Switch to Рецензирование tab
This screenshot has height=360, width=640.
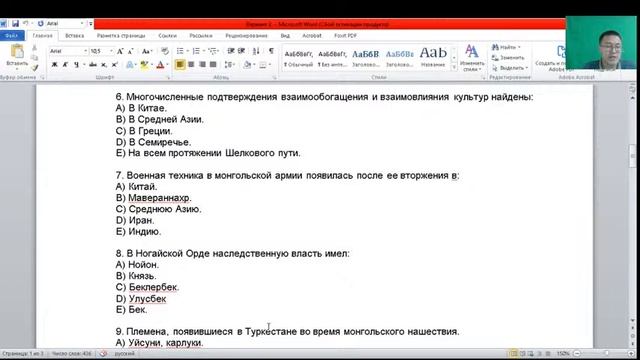(x=246, y=36)
